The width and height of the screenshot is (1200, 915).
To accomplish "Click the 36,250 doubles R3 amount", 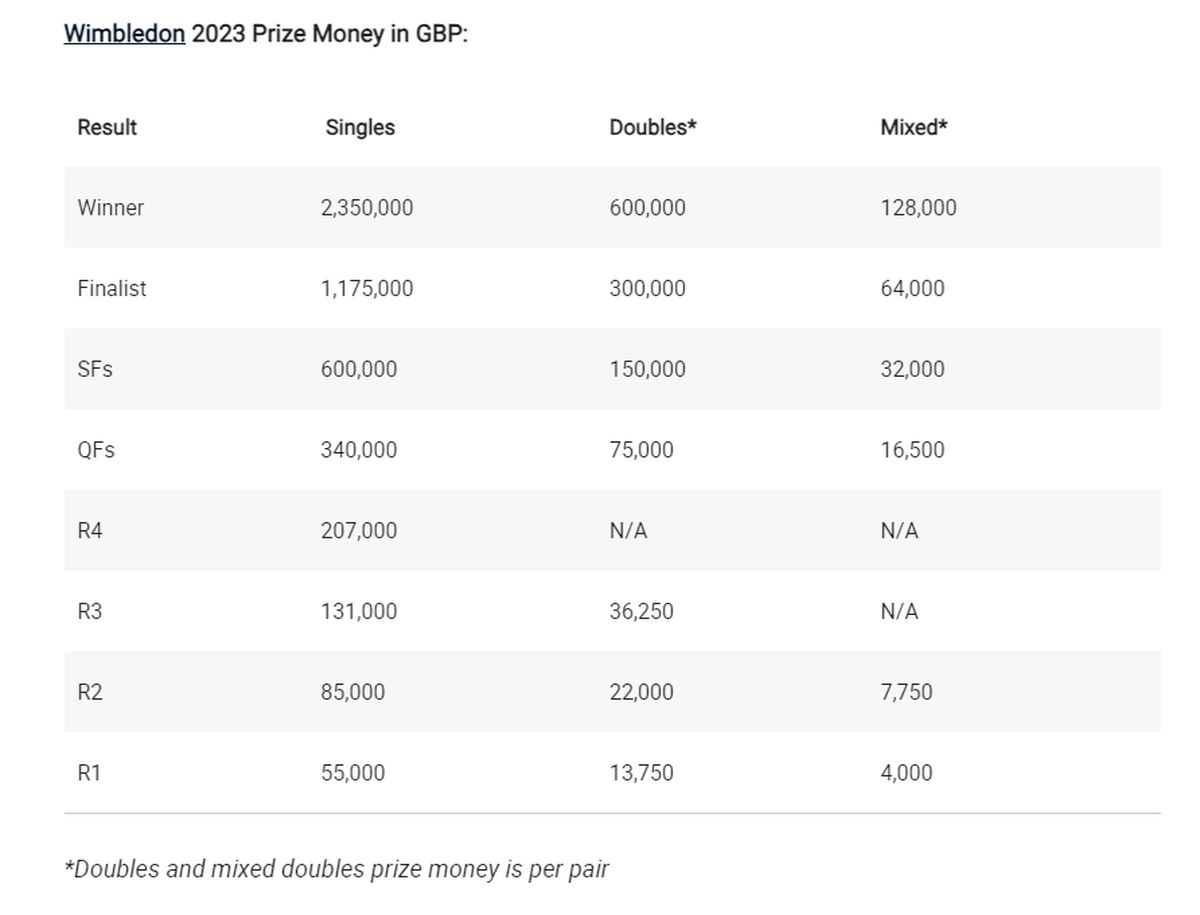I will pyautogui.click(x=642, y=612).
